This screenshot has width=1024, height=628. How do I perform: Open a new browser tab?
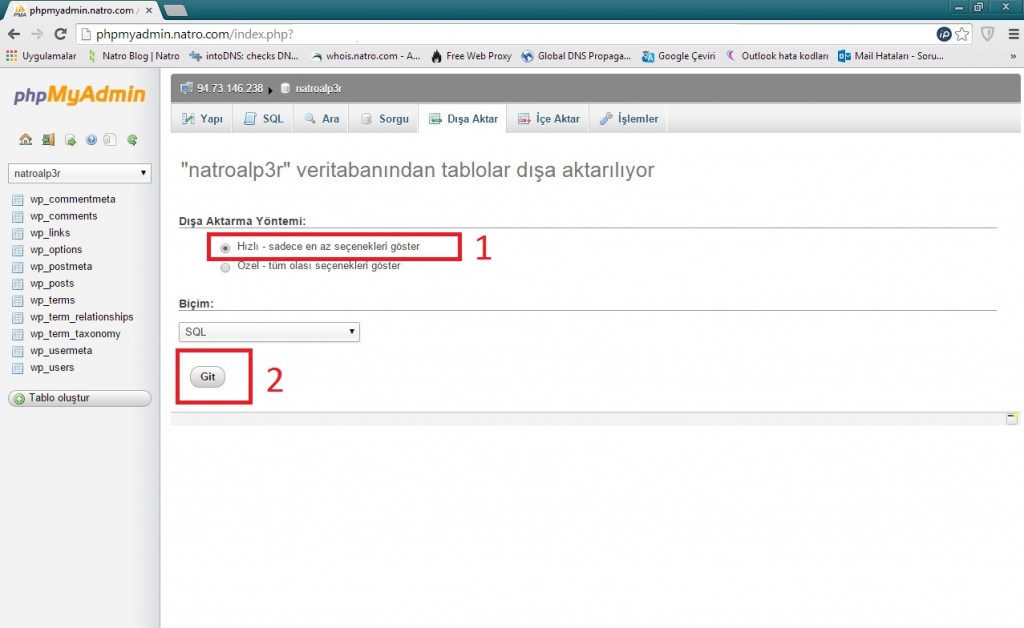tap(175, 10)
